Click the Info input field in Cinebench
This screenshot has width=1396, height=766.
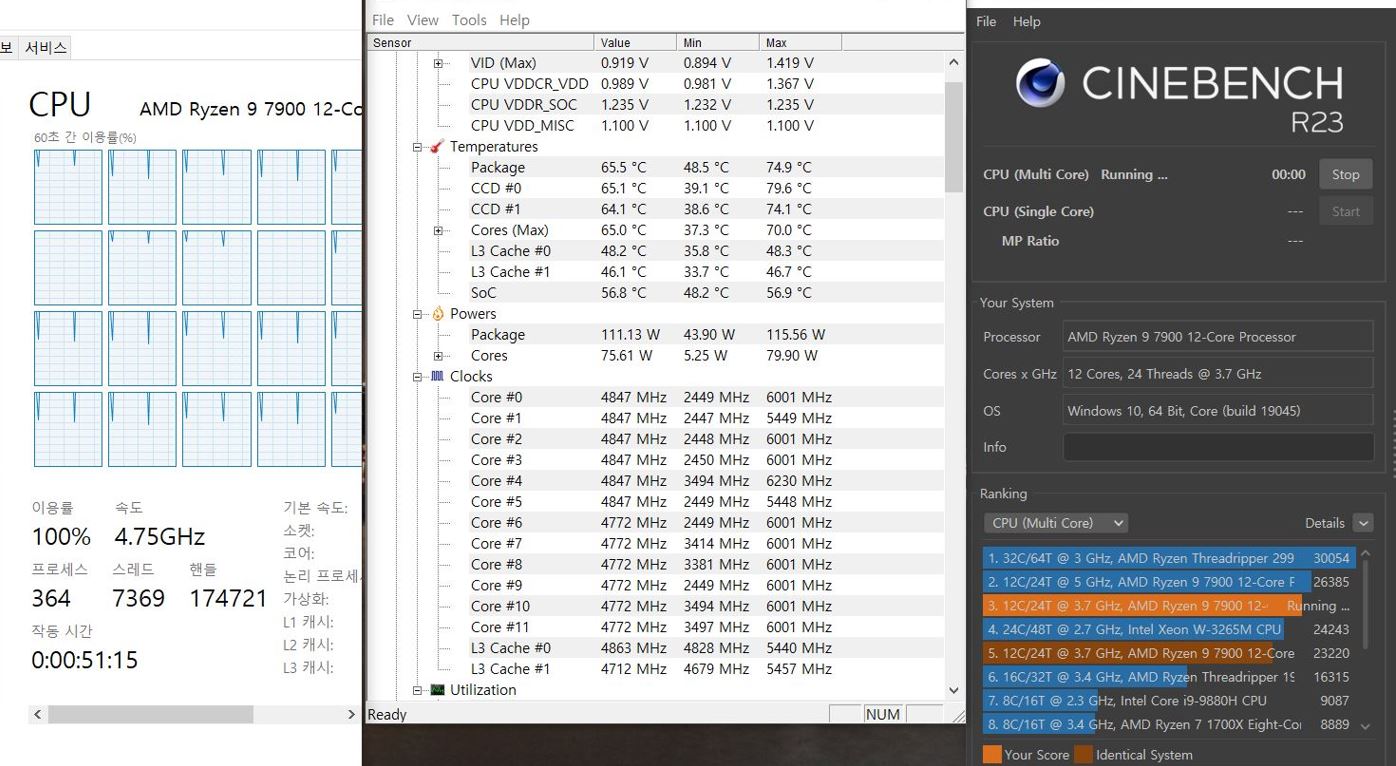coord(1217,447)
